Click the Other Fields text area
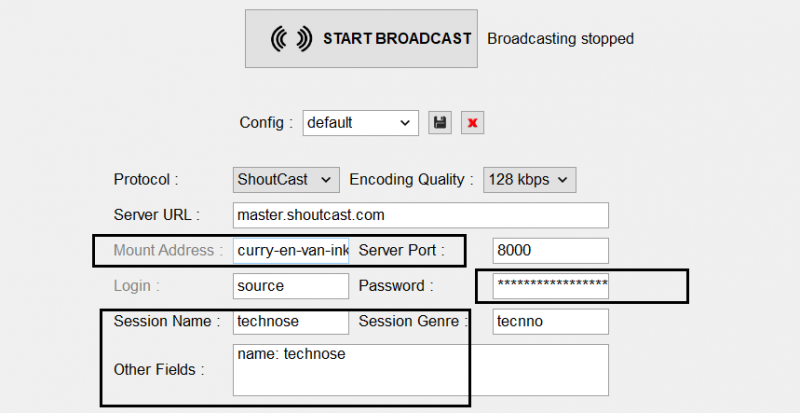800x413 pixels. coord(420,370)
